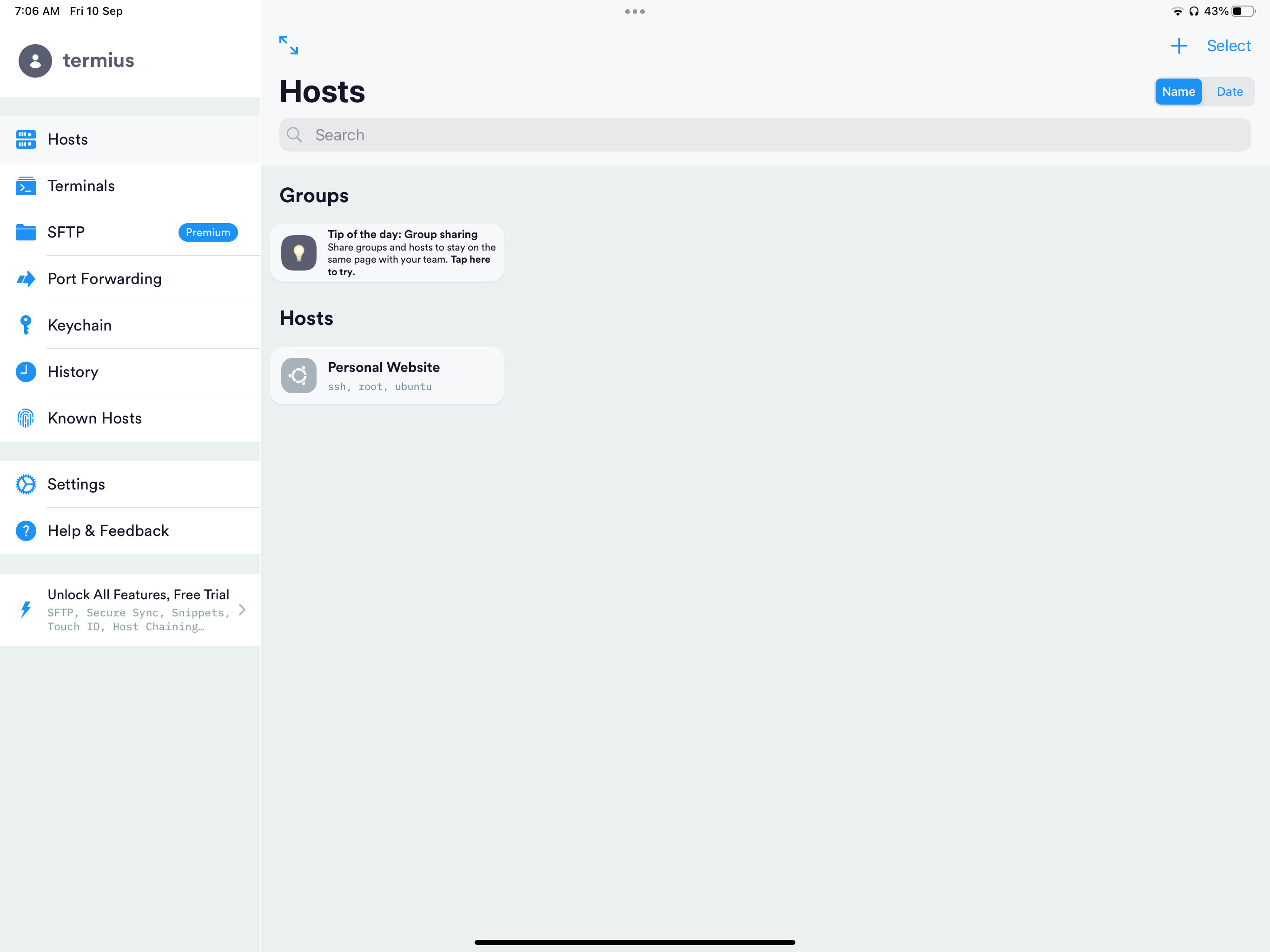Viewport: 1270px width, 952px height.
Task: Tap the battery indicator in status bar
Action: [x=1247, y=10]
